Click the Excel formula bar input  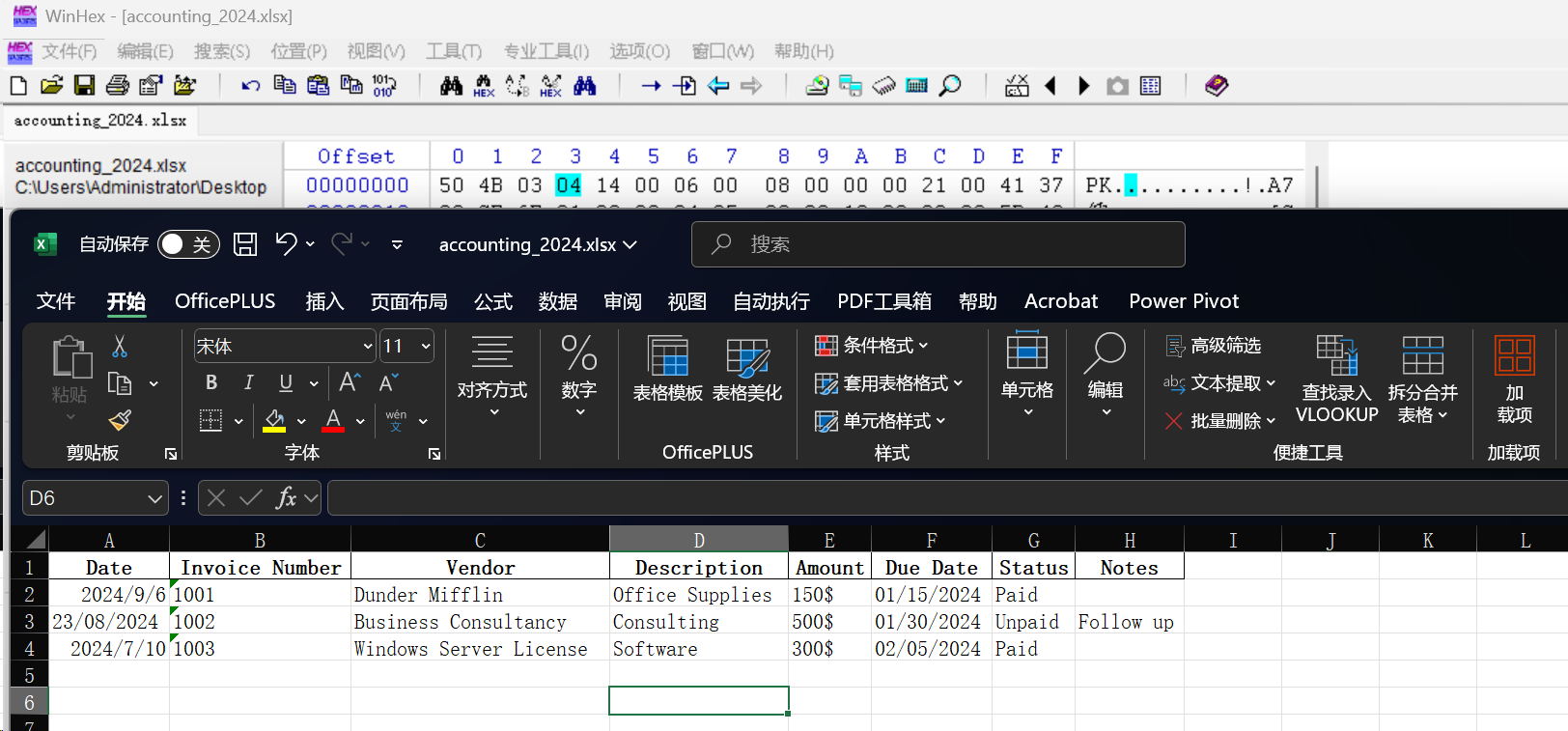click(947, 498)
